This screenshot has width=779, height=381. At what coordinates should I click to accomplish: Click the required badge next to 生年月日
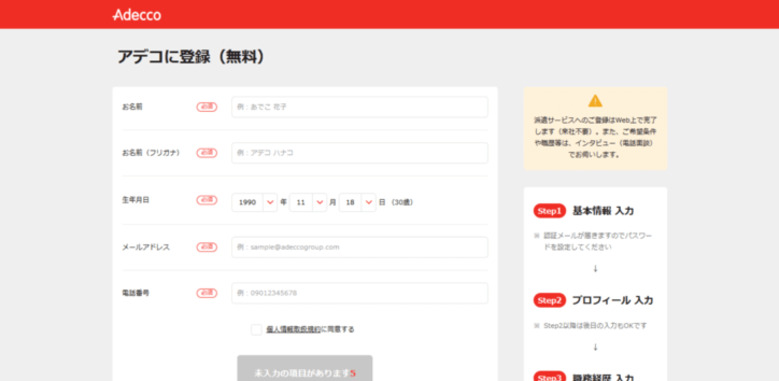[207, 200]
